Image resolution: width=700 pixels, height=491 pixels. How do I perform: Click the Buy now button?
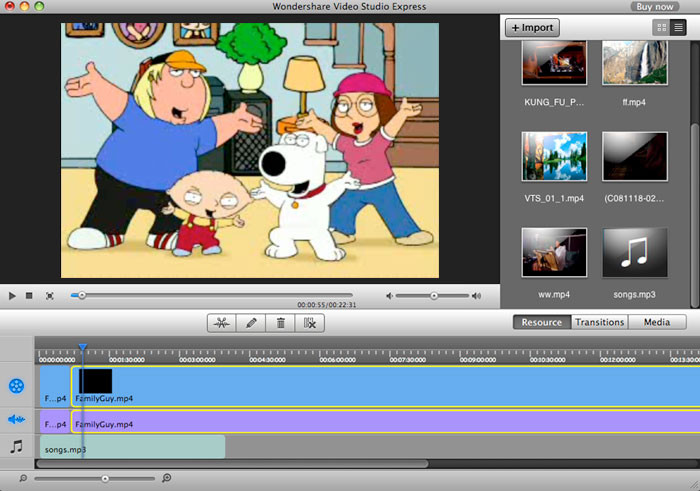click(x=654, y=6)
